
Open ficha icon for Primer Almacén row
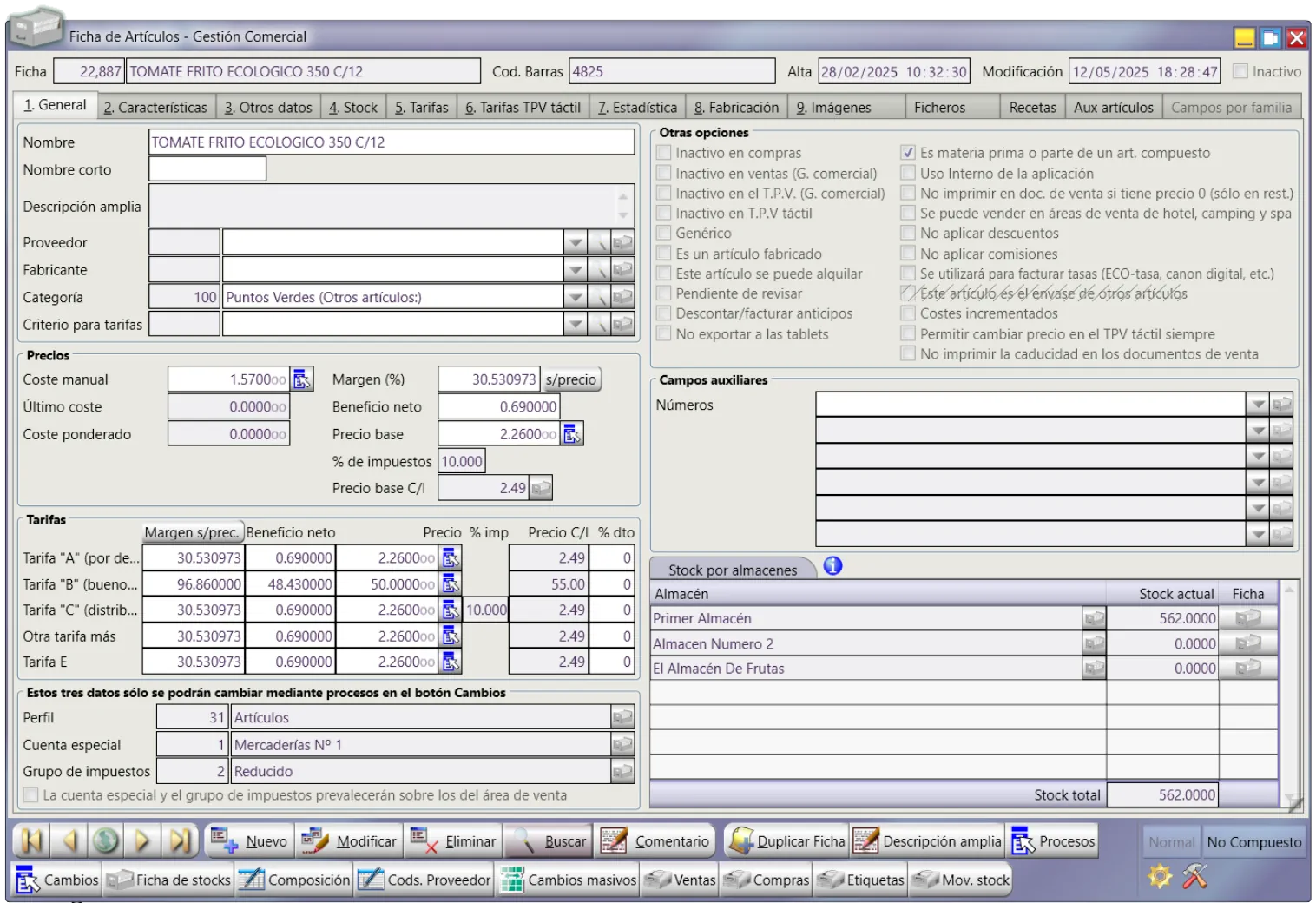tap(1248, 618)
